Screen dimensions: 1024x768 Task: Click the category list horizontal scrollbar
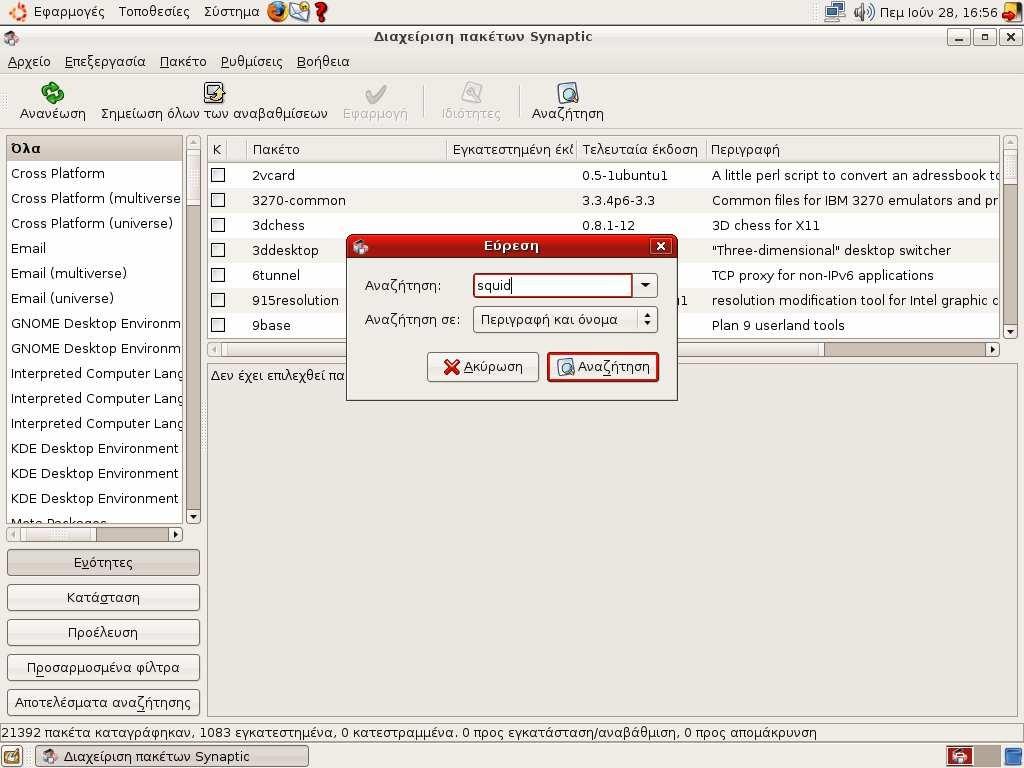pos(95,534)
